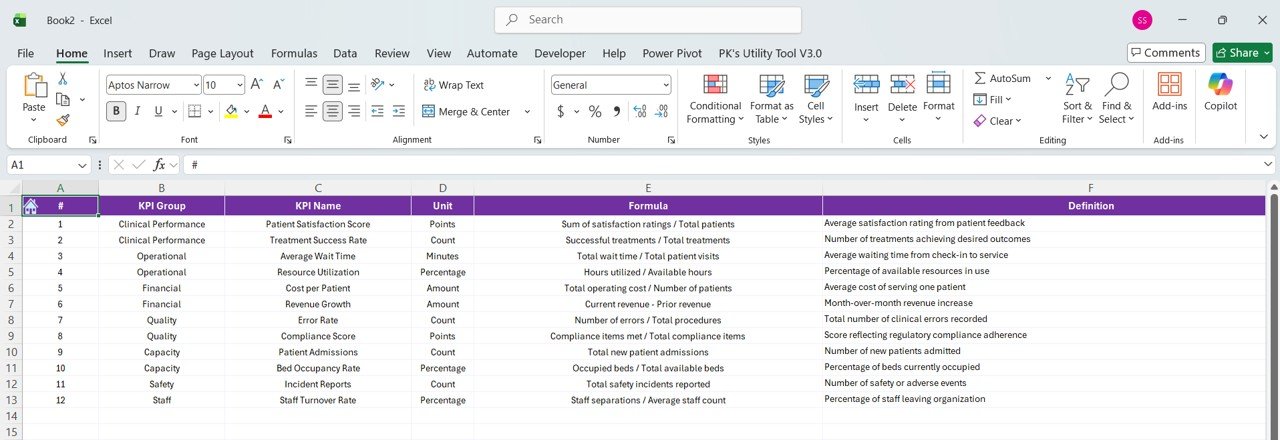Apply the Percent Style format
The height and width of the screenshot is (440, 1280).
click(595, 111)
